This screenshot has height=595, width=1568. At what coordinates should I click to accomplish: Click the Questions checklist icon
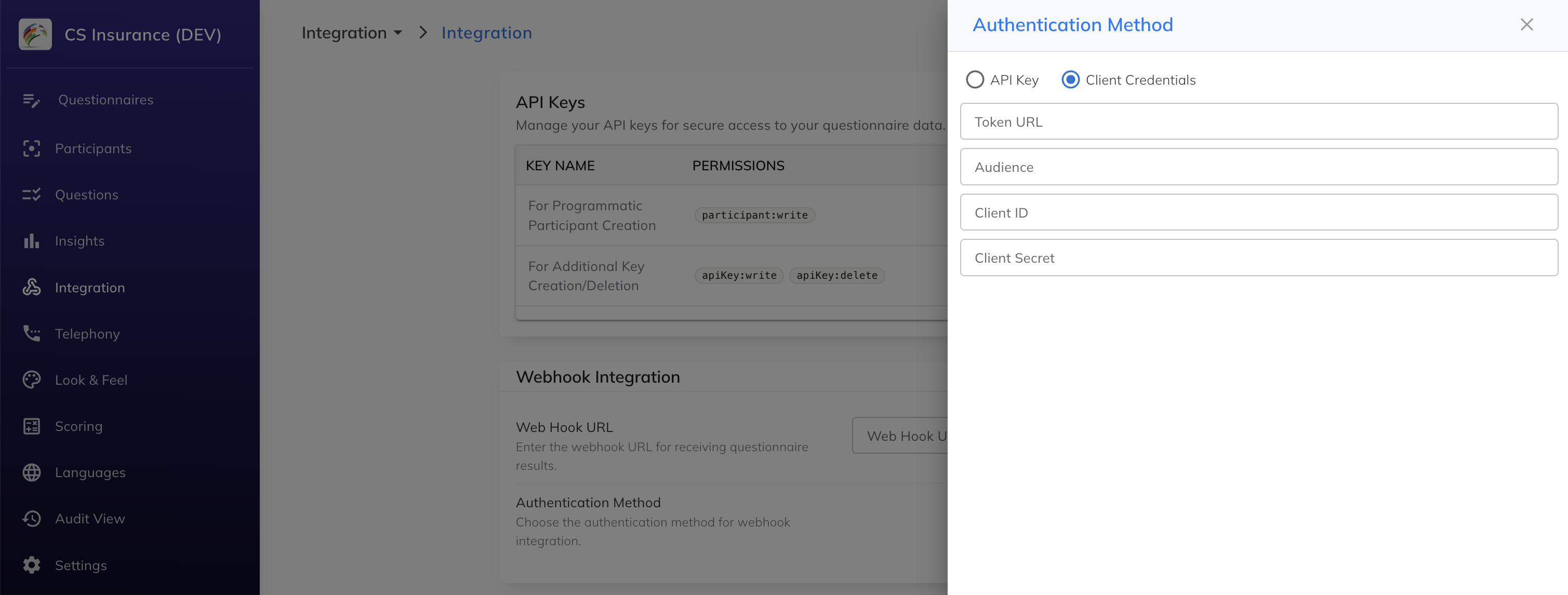point(31,195)
